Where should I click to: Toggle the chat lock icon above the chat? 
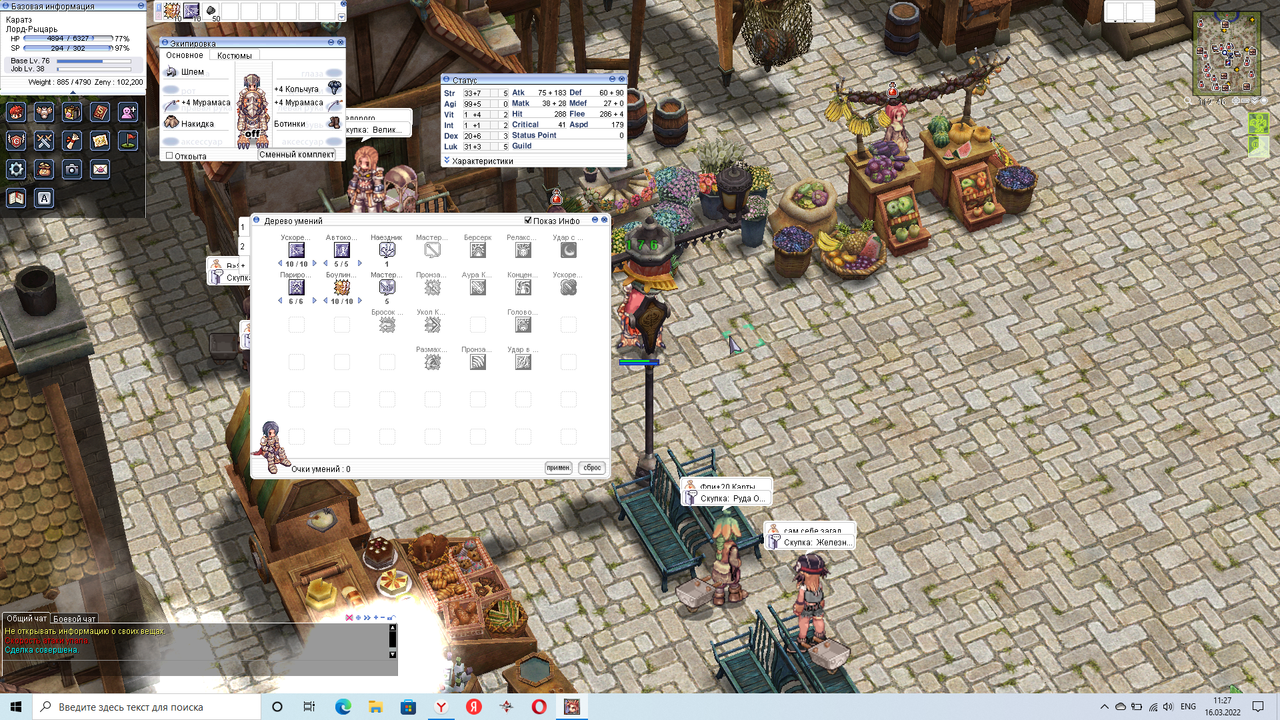391,618
